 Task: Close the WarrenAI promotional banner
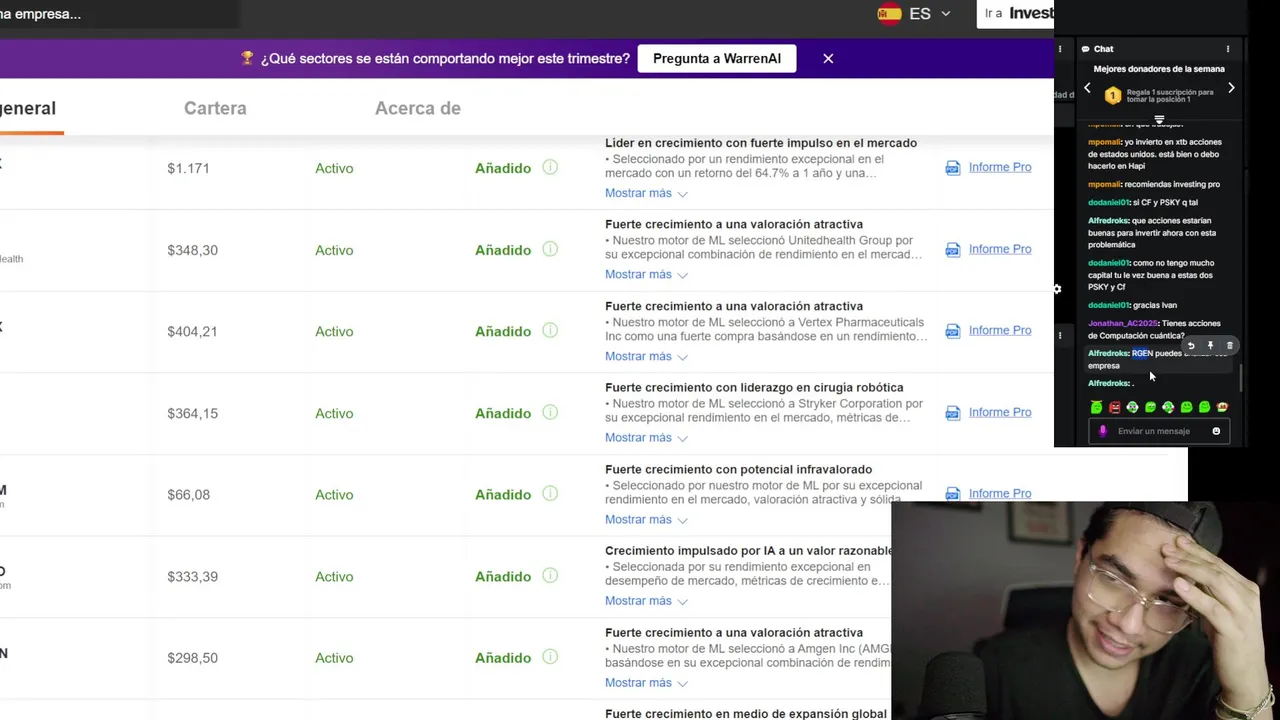(828, 59)
